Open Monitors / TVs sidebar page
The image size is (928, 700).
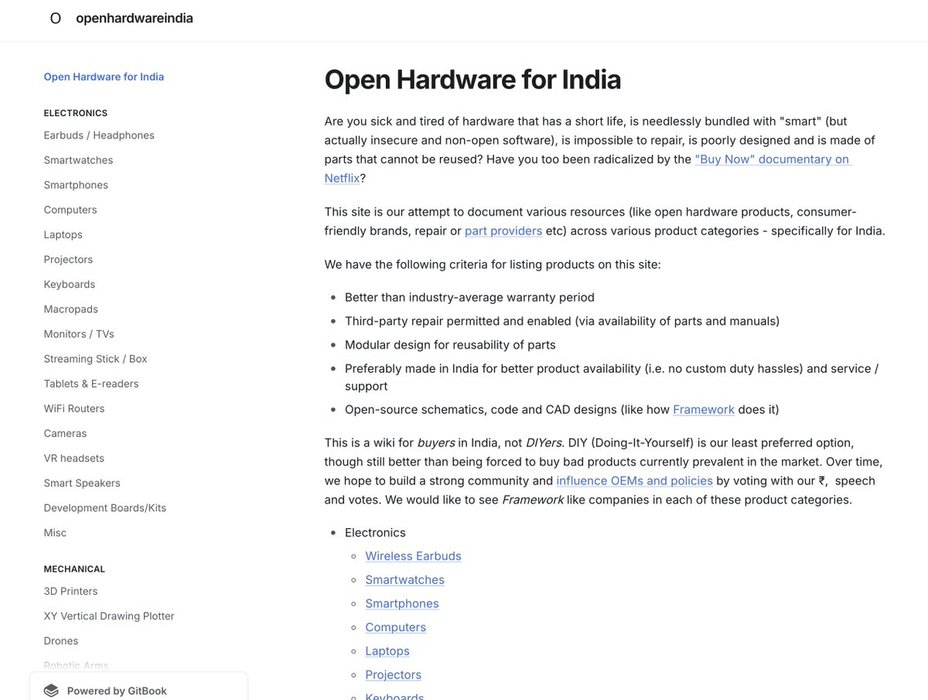pos(79,334)
